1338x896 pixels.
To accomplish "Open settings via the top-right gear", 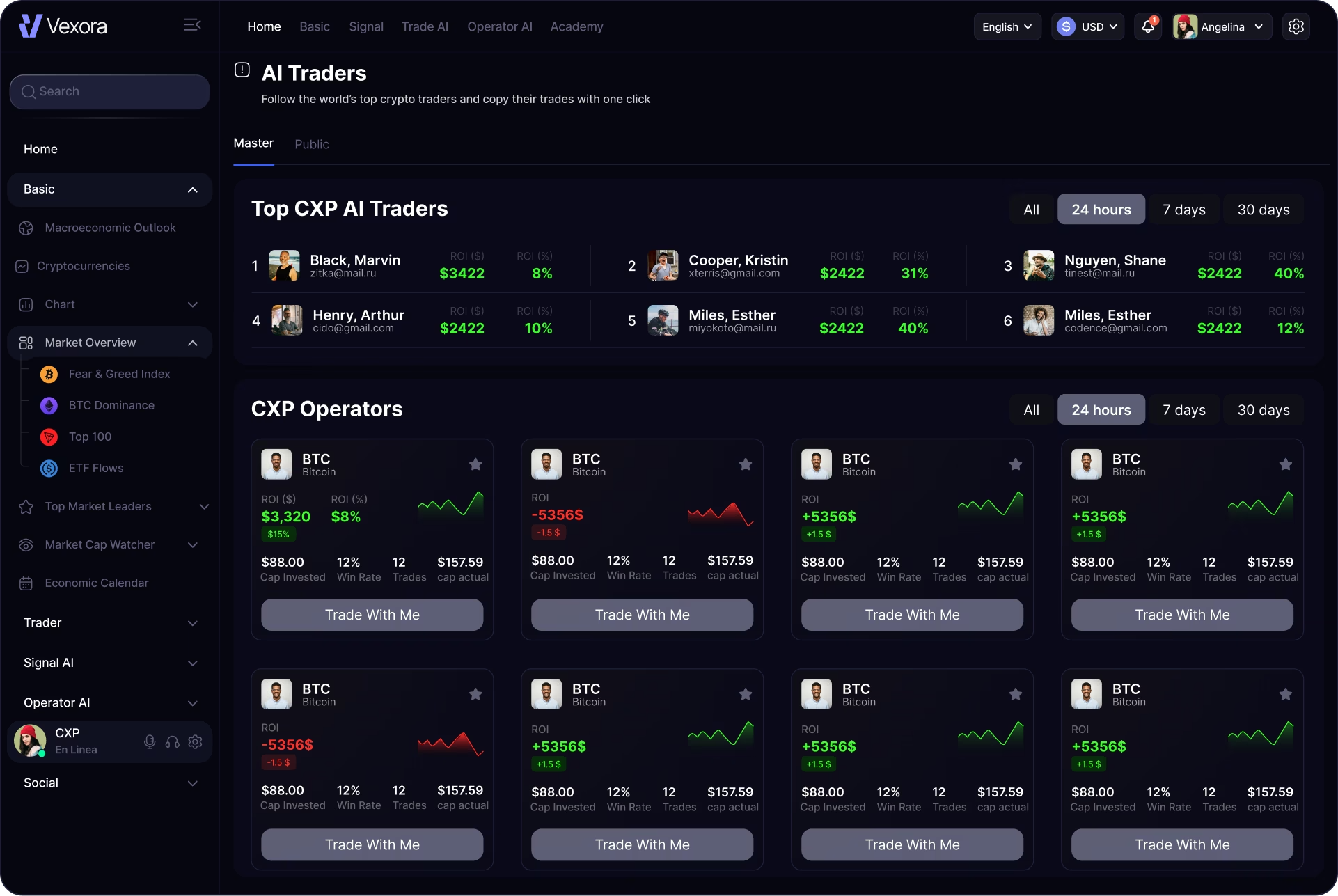I will [1296, 26].
